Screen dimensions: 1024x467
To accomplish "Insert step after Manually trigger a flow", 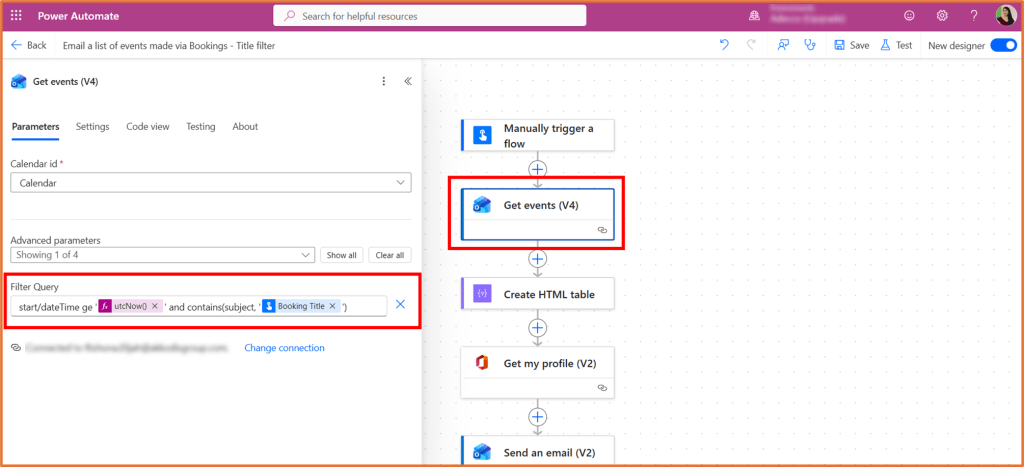I will 537,169.
